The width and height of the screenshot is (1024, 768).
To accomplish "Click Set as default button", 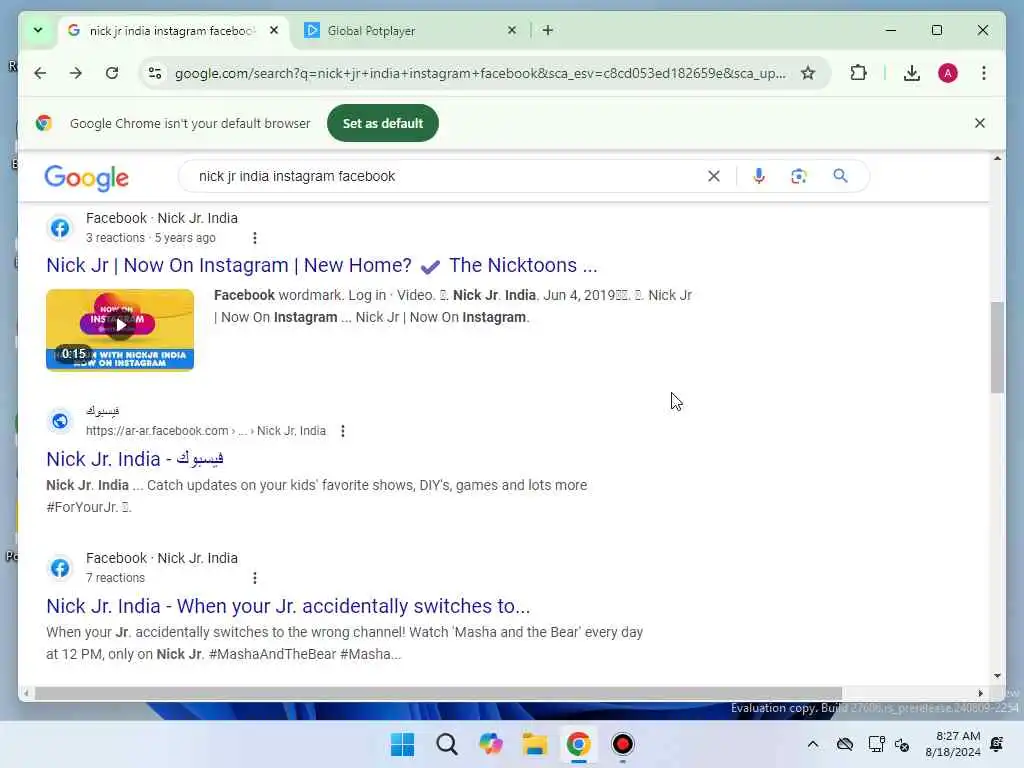I will pos(383,123).
